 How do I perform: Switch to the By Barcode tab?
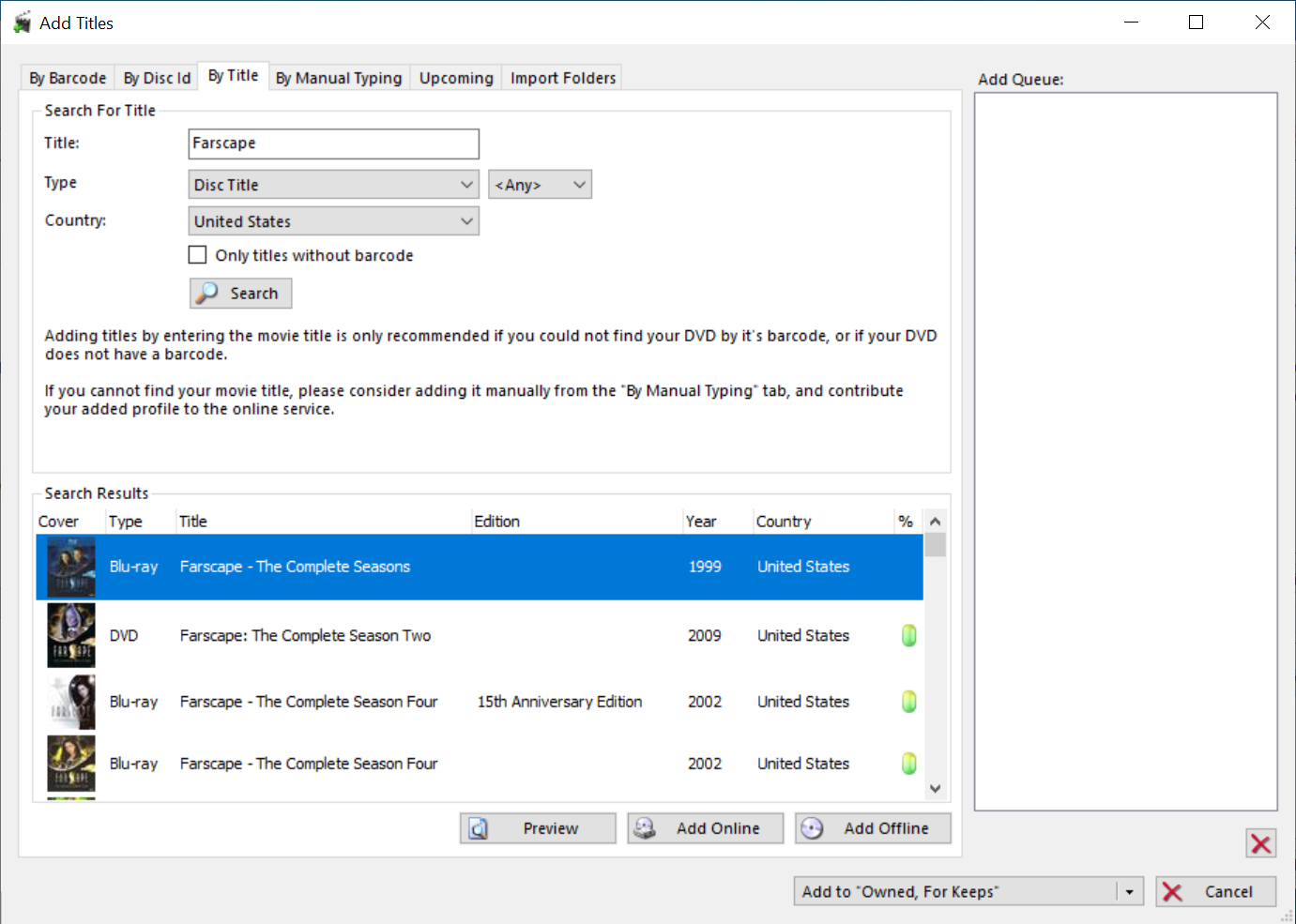coord(68,78)
